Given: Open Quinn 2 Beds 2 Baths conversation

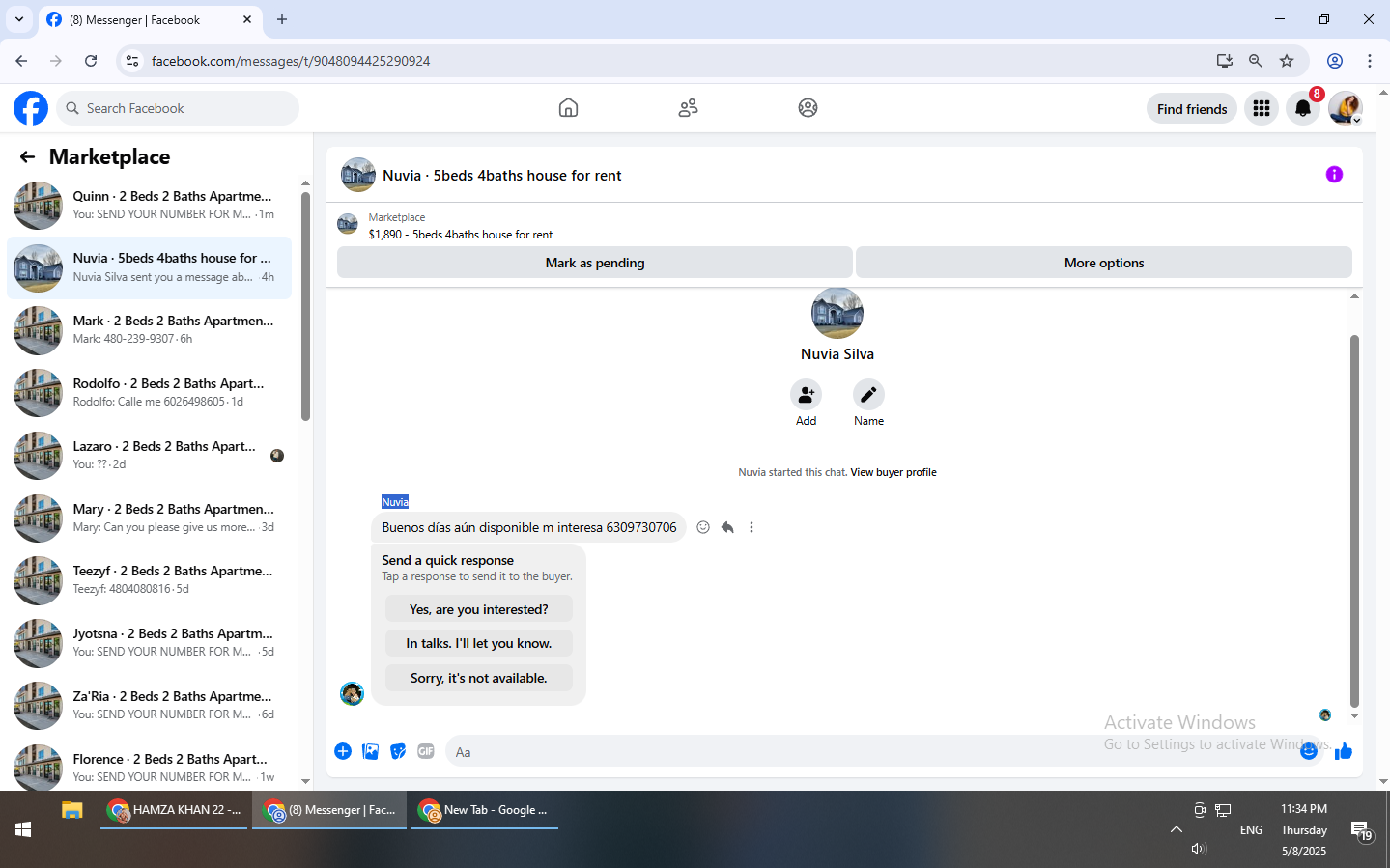Looking at the screenshot, I should (150, 206).
